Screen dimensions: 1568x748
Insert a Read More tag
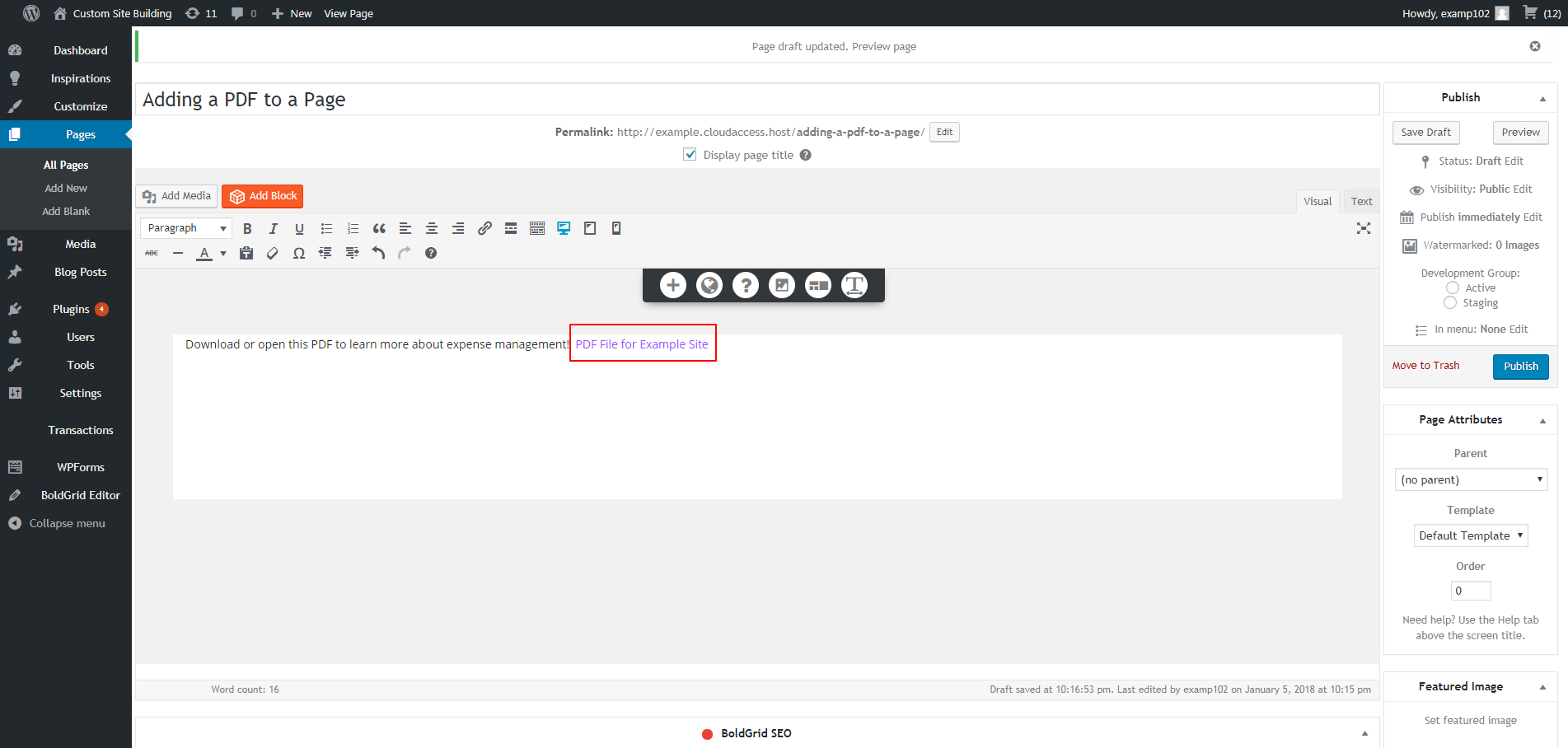click(x=511, y=229)
